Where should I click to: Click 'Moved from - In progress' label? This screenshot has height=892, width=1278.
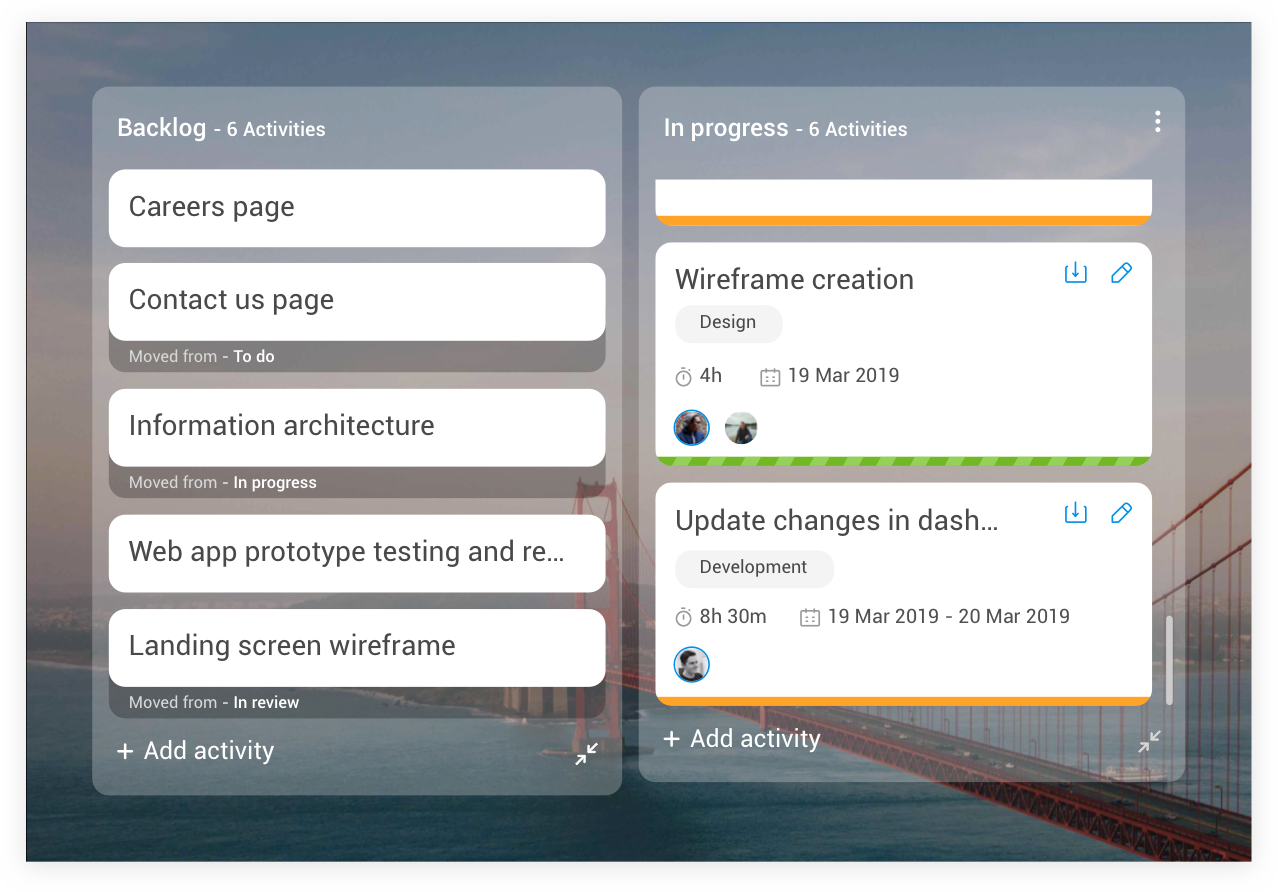click(x=223, y=482)
